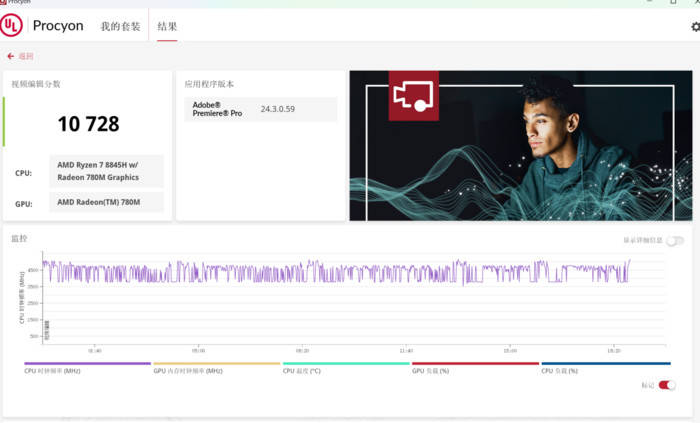Go back using the 返回 link
Viewport: 700px width, 423px height.
click(26, 56)
